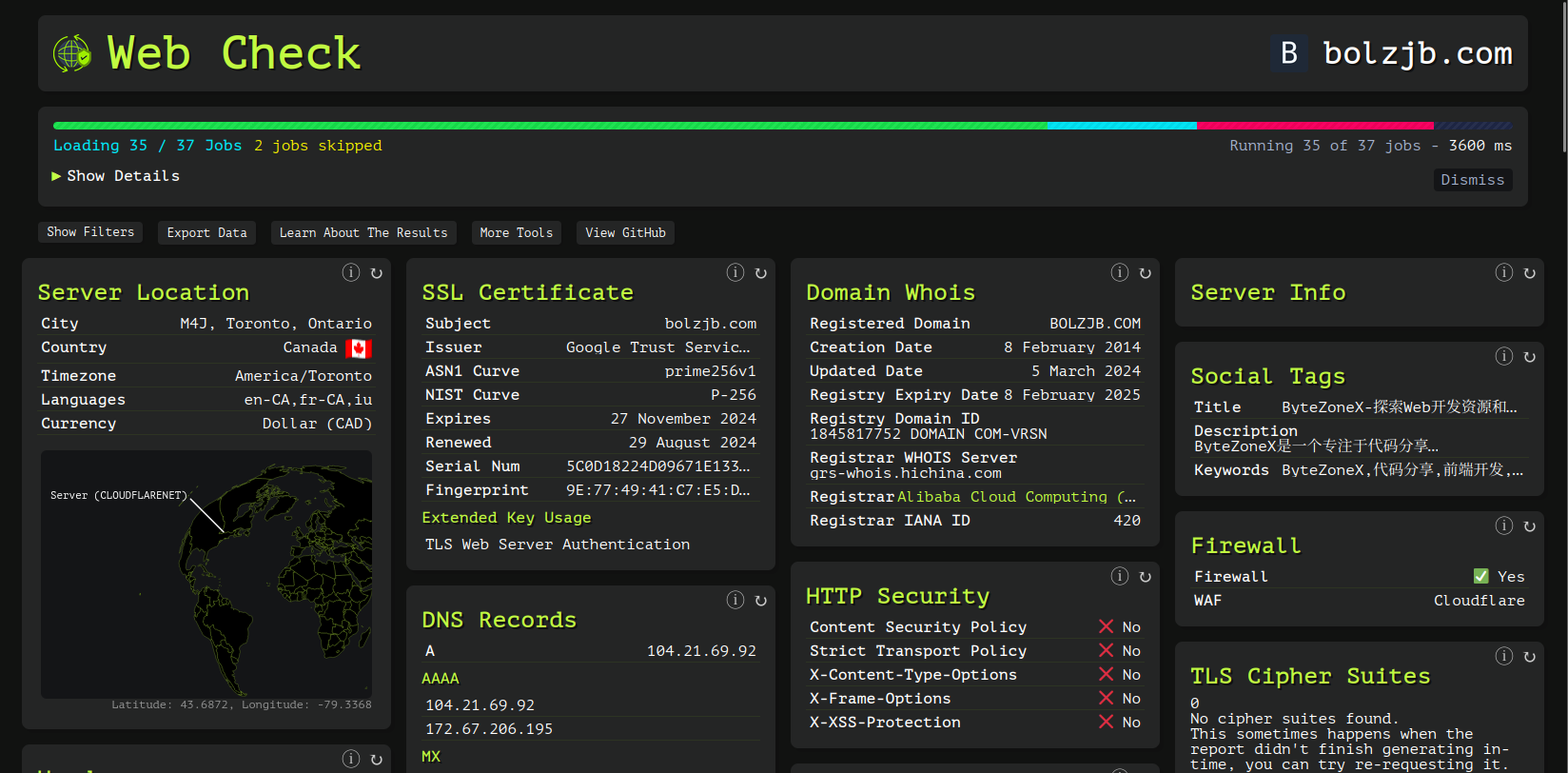The height and width of the screenshot is (773, 1568).
Task: Open info icon on TLS Cipher Suites card
Action: pos(1504,657)
